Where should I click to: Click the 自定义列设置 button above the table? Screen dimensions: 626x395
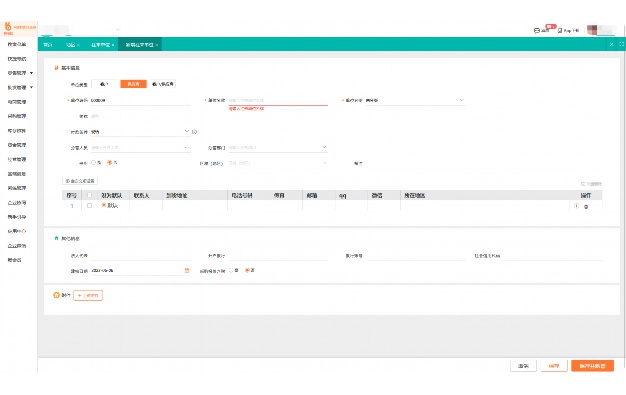80,181
